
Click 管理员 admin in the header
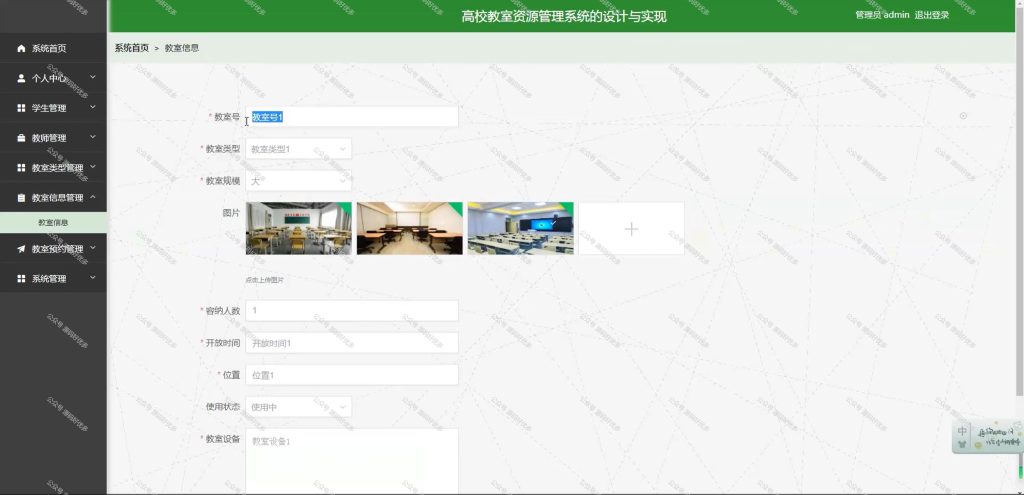click(x=882, y=16)
